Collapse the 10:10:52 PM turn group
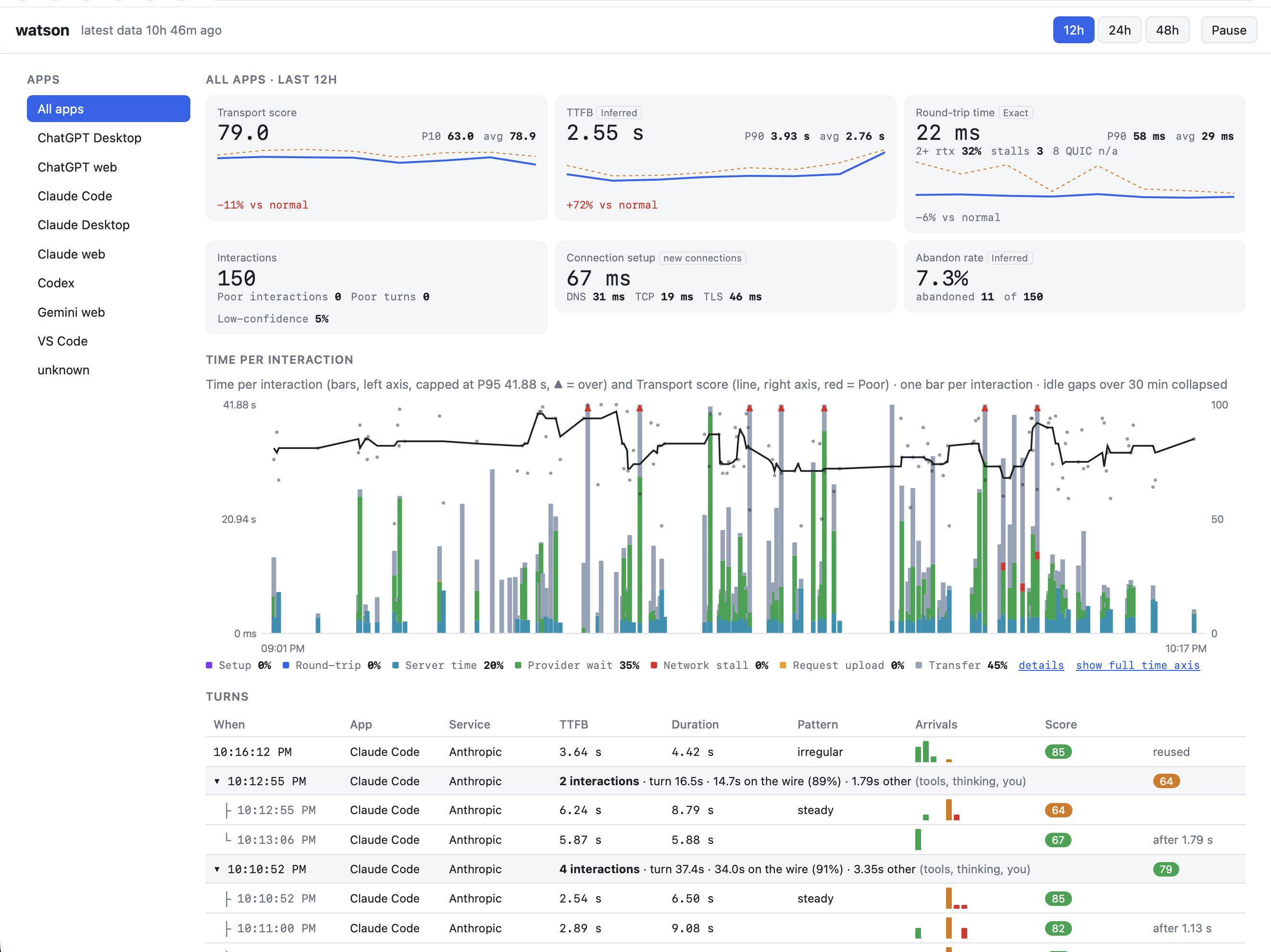This screenshot has width=1271, height=952. click(x=217, y=869)
